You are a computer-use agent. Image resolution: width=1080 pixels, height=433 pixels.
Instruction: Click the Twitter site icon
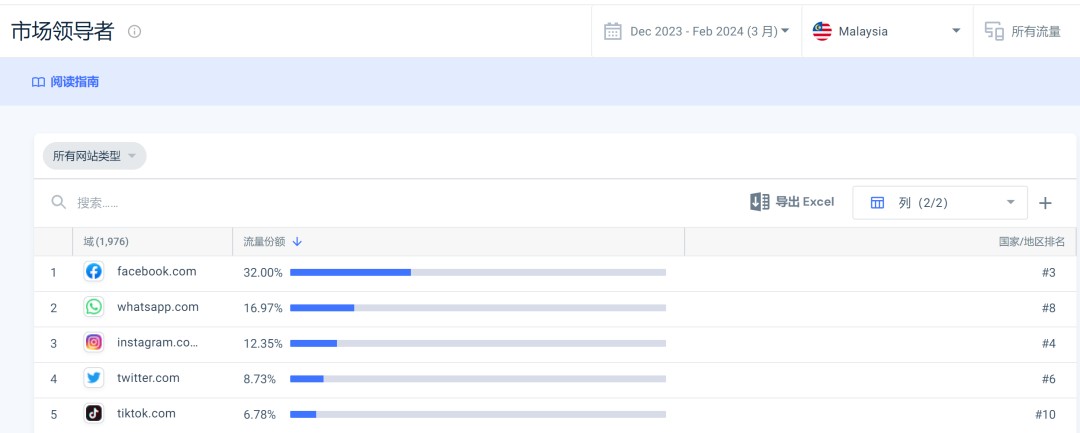pyautogui.click(x=94, y=378)
